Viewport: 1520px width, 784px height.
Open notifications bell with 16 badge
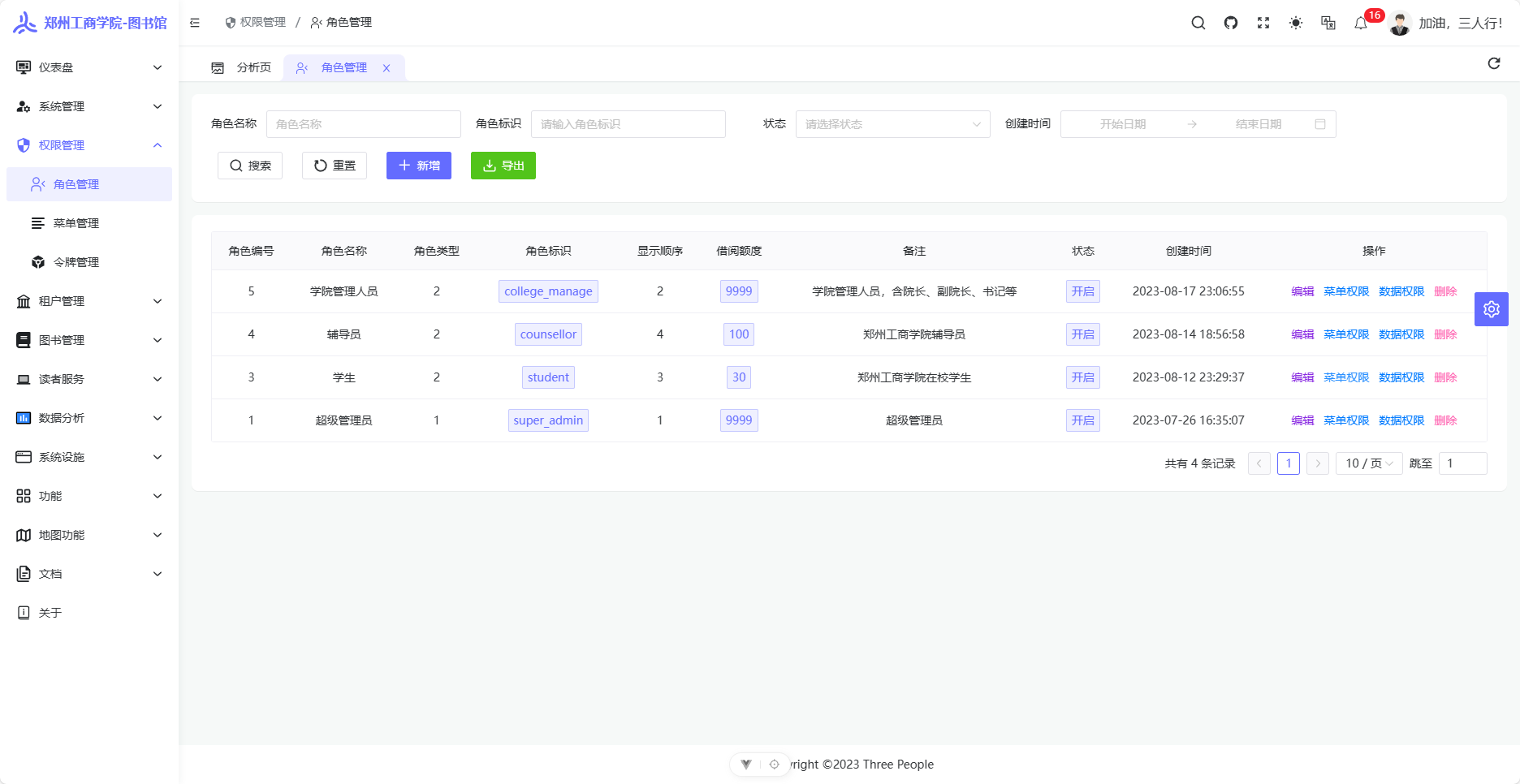1361,23
